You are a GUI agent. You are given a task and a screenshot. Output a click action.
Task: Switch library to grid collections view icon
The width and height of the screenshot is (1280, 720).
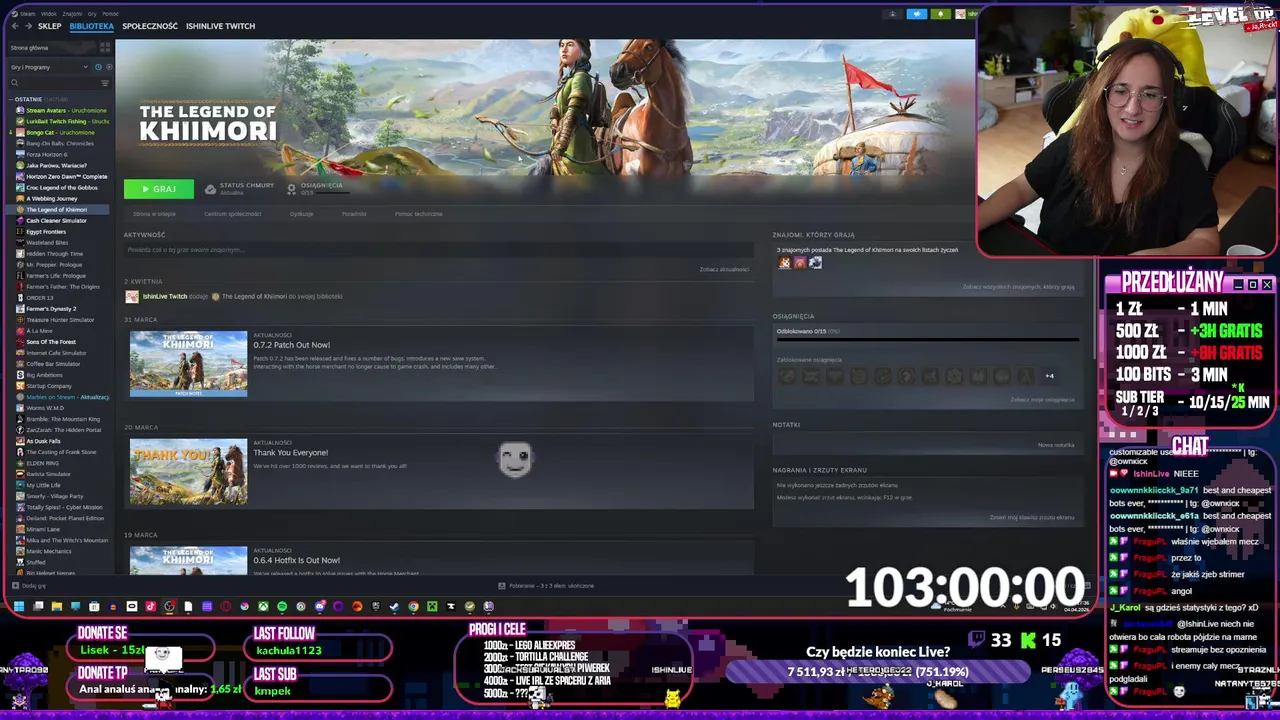pyautogui.click(x=104, y=48)
